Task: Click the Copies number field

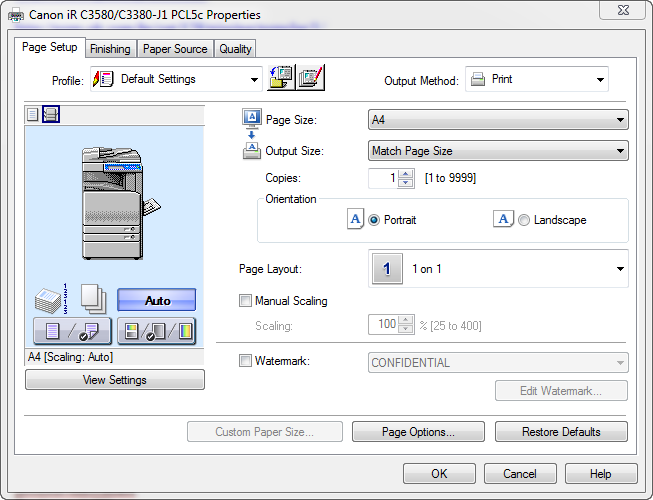Action: [x=383, y=179]
